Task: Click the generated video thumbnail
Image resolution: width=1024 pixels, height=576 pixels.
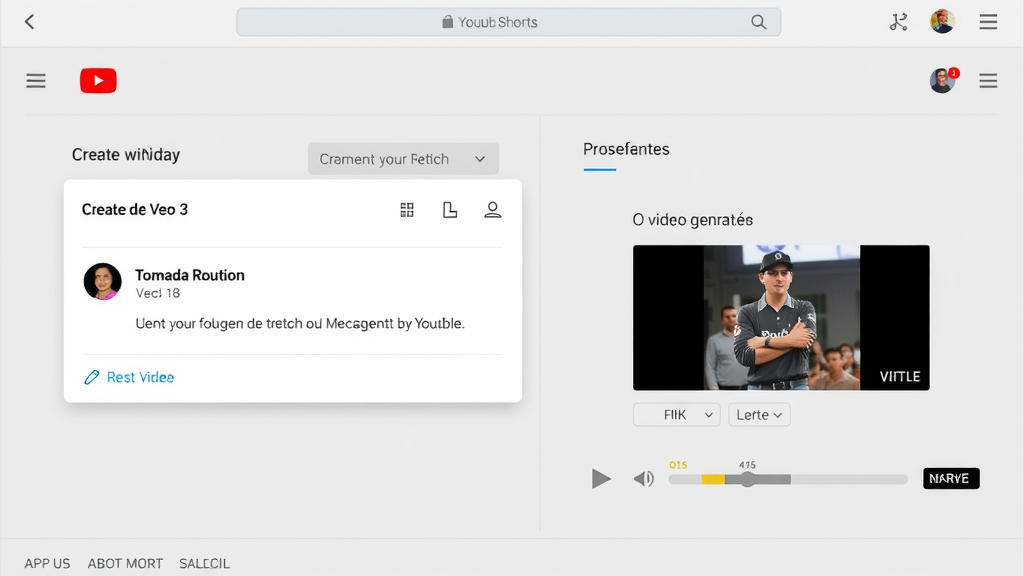Action: [780, 317]
